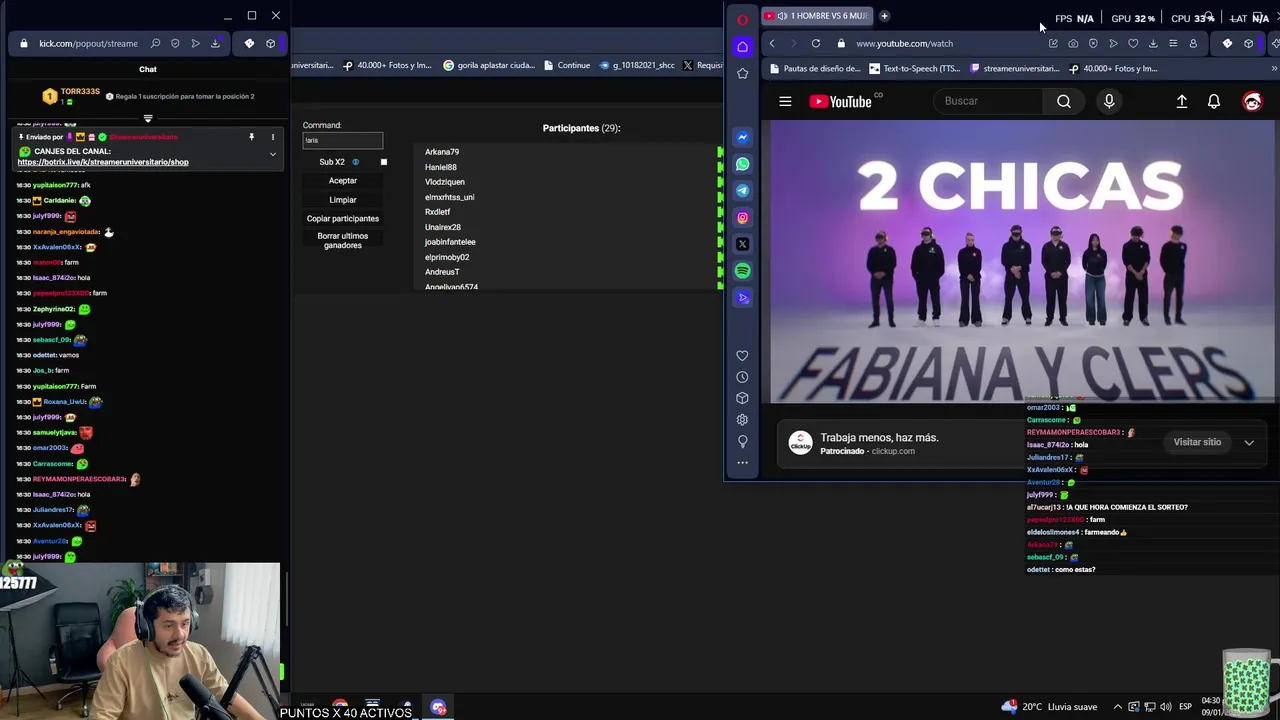
Task: Click the www.youtube.com/watch address bar
Action: click(904, 43)
